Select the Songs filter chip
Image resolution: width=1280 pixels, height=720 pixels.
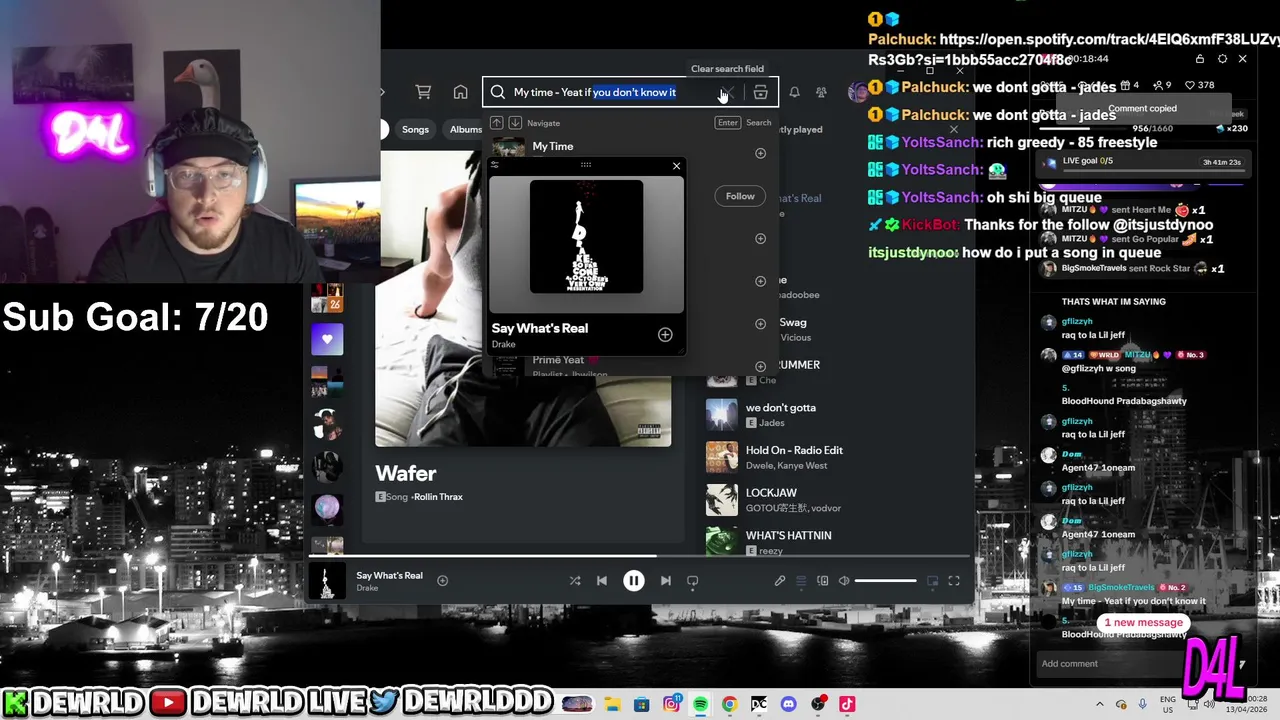point(415,129)
